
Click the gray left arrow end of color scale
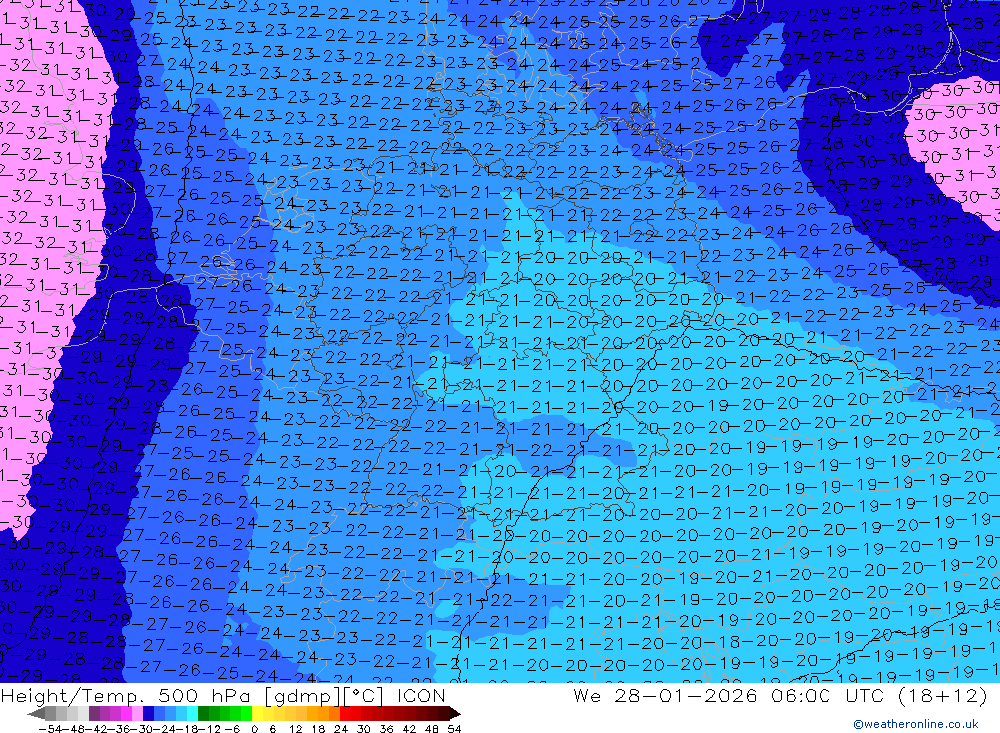tap(36, 713)
